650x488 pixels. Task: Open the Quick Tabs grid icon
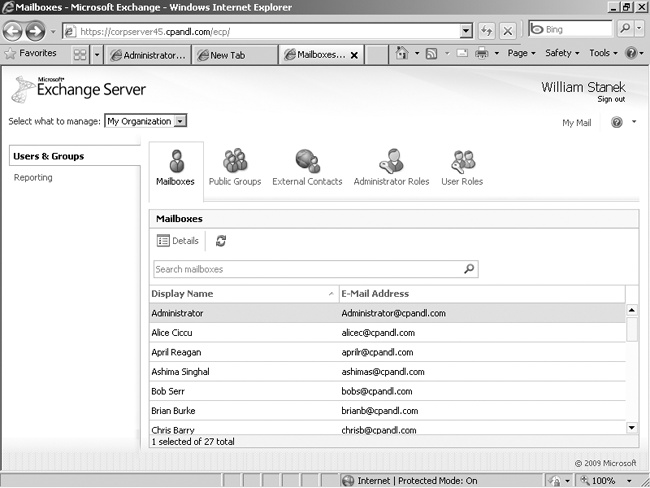(x=80, y=55)
